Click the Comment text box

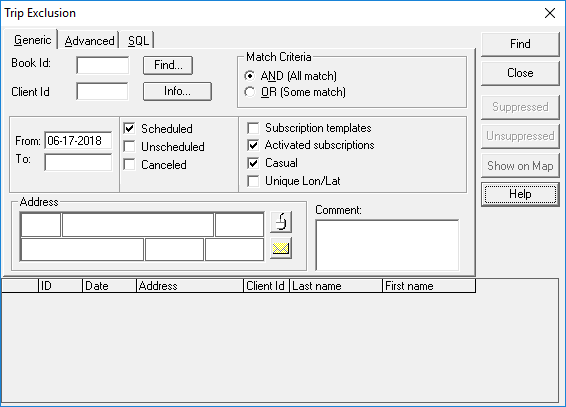387,245
